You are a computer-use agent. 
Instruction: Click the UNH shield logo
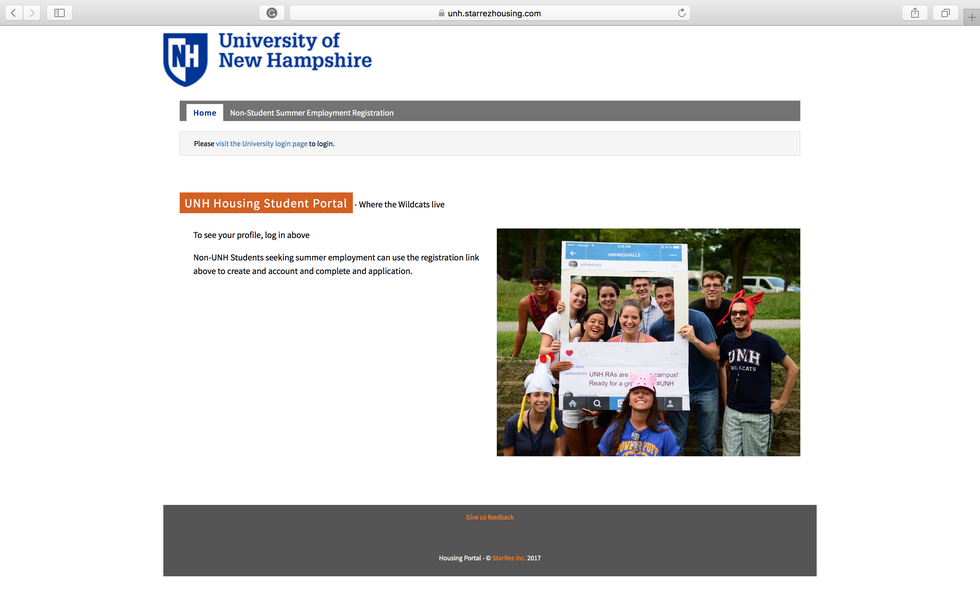point(185,59)
